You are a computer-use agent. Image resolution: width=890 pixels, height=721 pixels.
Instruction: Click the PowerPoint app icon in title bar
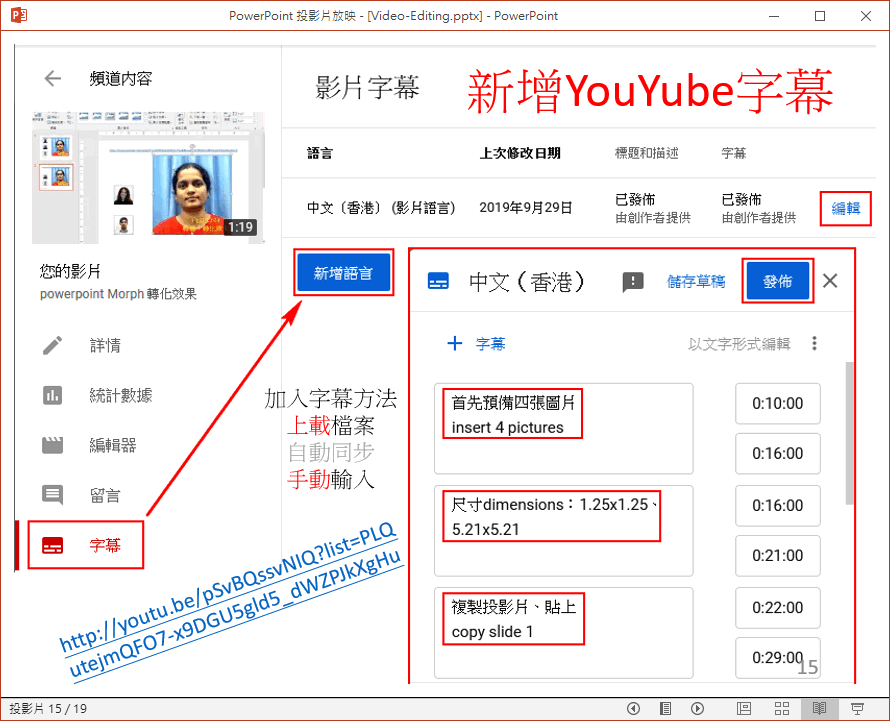pyautogui.click(x=18, y=16)
